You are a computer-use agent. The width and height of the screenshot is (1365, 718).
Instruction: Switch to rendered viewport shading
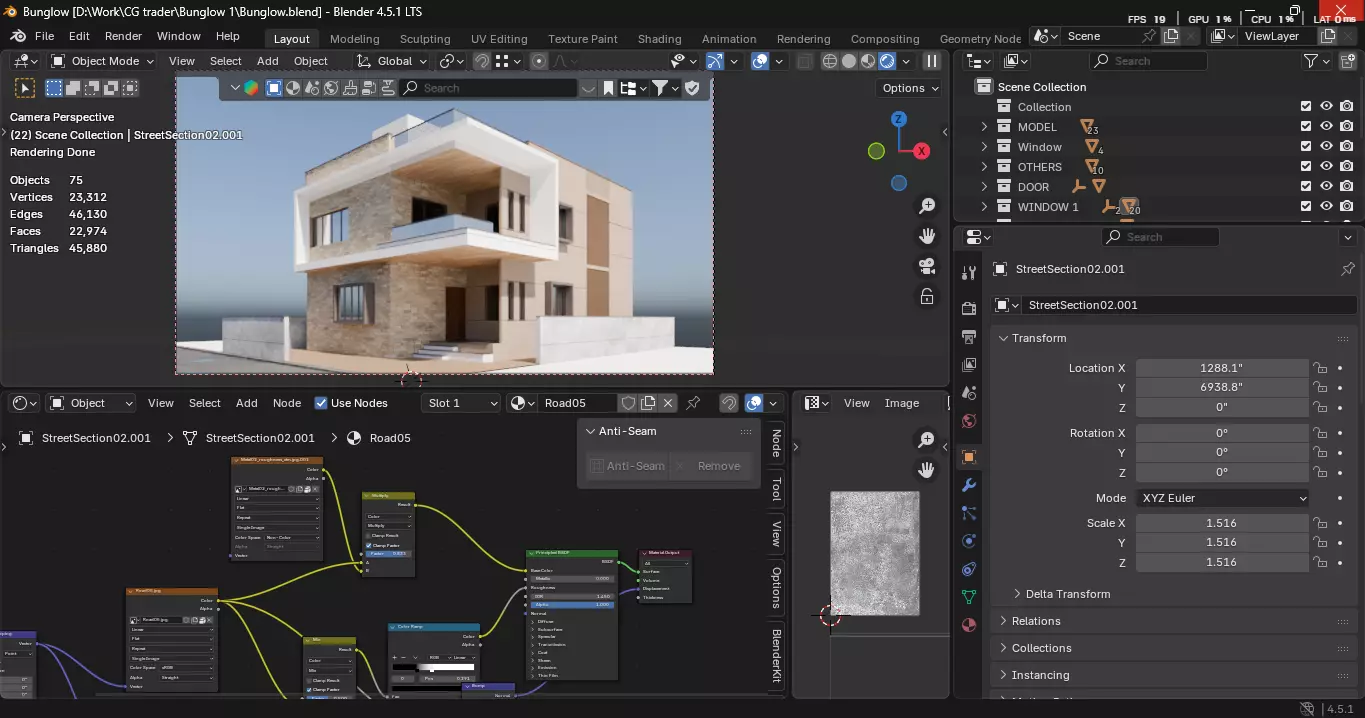[x=887, y=61]
